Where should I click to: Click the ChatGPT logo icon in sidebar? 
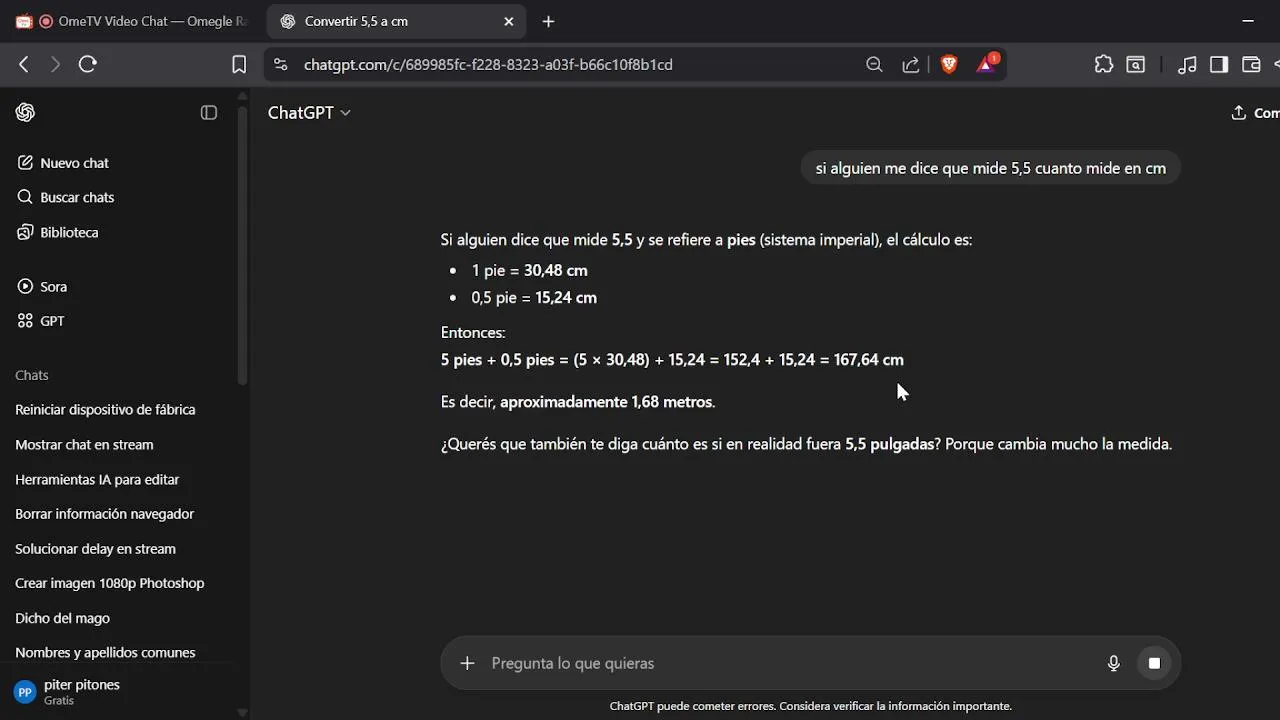[x=25, y=113]
